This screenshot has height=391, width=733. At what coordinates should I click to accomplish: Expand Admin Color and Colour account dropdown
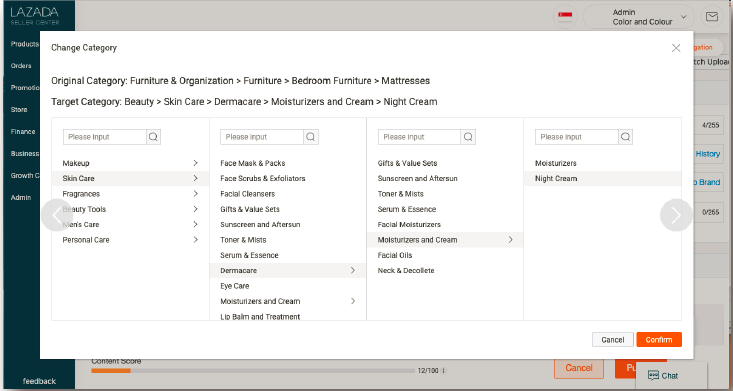[639, 17]
